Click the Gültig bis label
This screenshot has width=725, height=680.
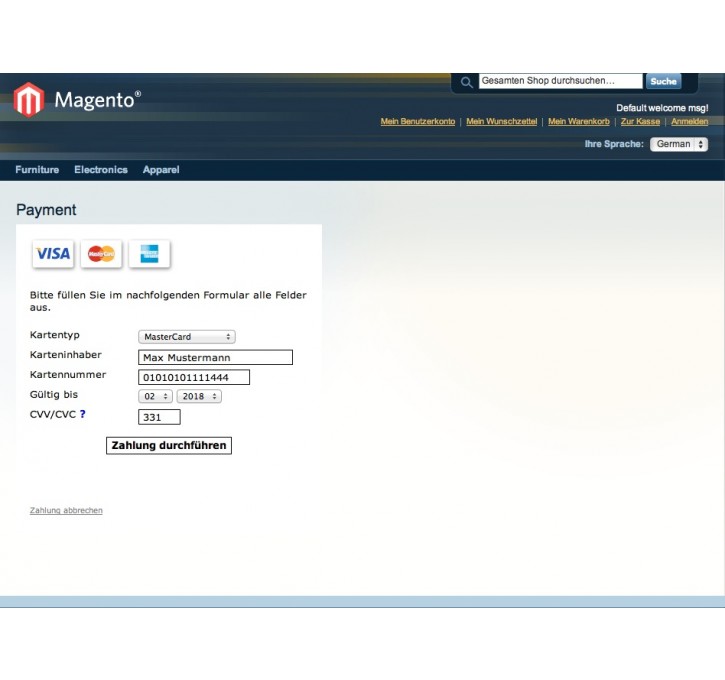pos(54,394)
